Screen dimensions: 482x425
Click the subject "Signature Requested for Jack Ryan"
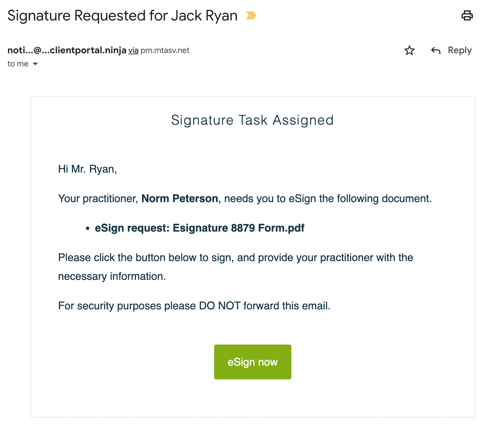(122, 16)
